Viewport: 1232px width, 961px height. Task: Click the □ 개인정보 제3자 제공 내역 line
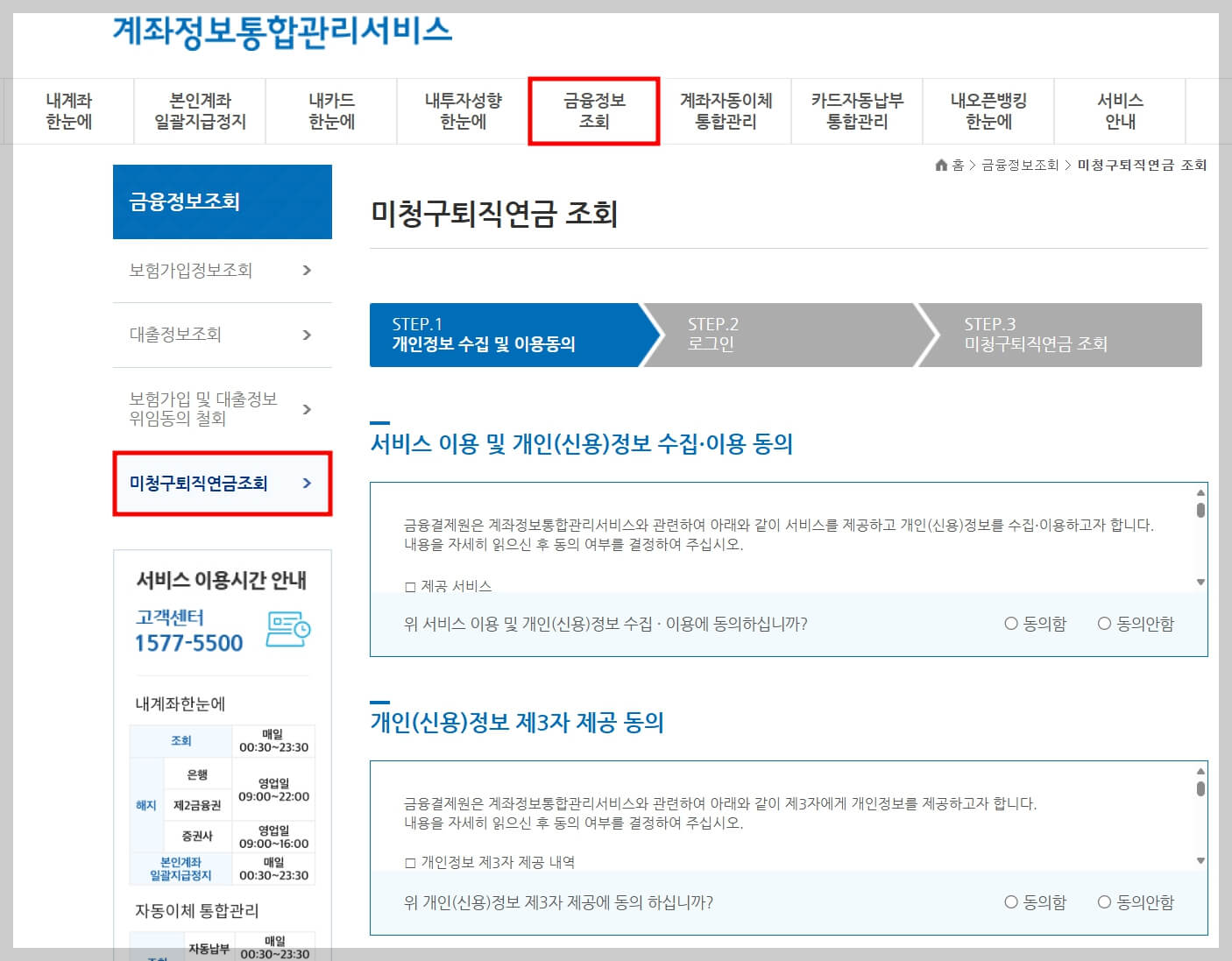pyautogui.click(x=490, y=862)
